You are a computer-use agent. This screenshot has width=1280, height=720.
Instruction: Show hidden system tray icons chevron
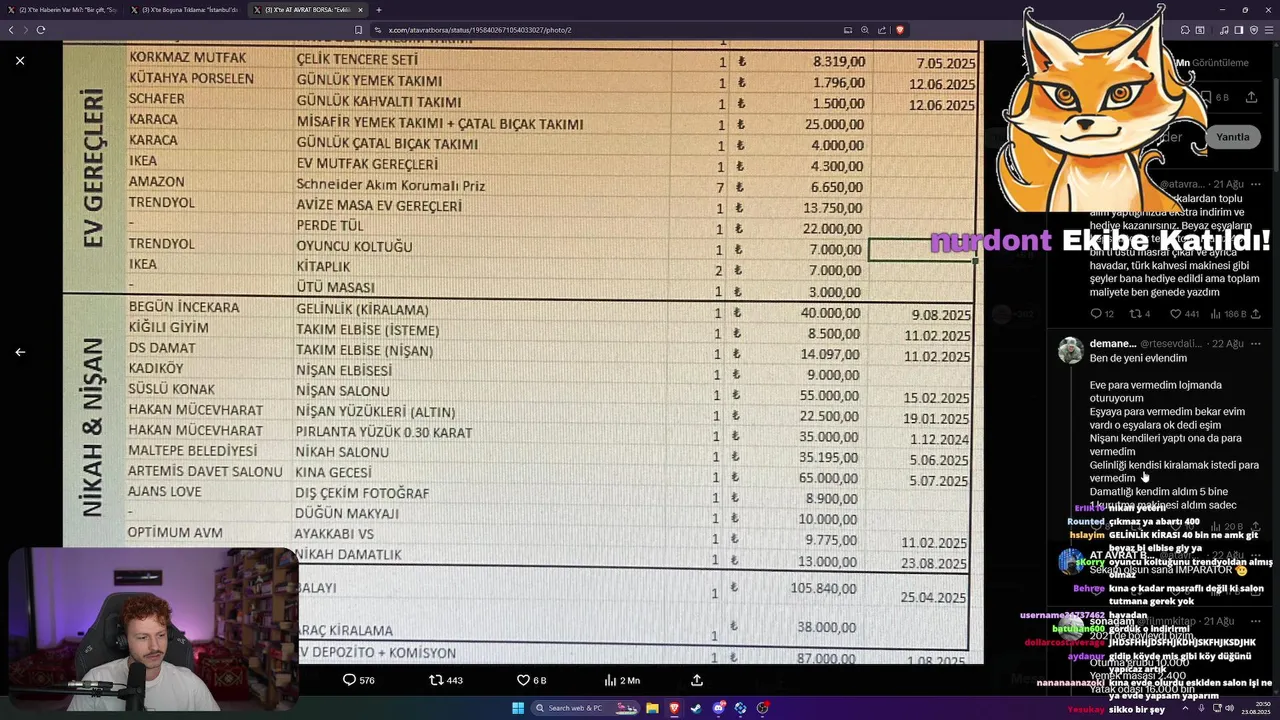[1186, 708]
